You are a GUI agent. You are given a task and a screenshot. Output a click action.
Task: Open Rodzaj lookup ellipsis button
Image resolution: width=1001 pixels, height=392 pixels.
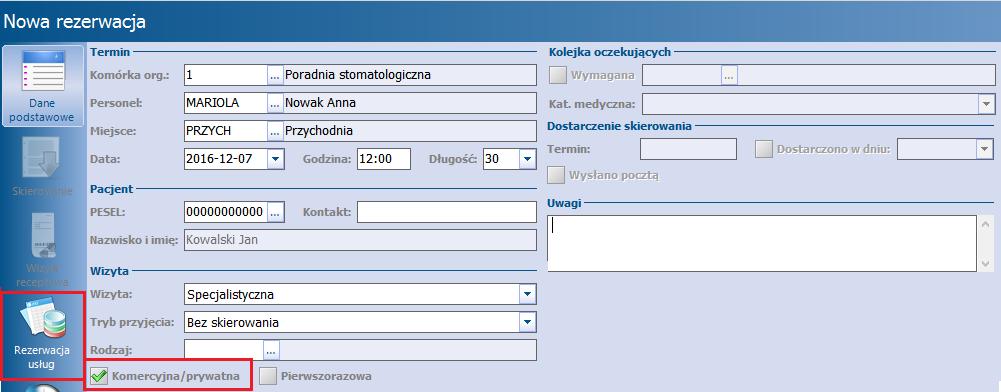point(271,350)
